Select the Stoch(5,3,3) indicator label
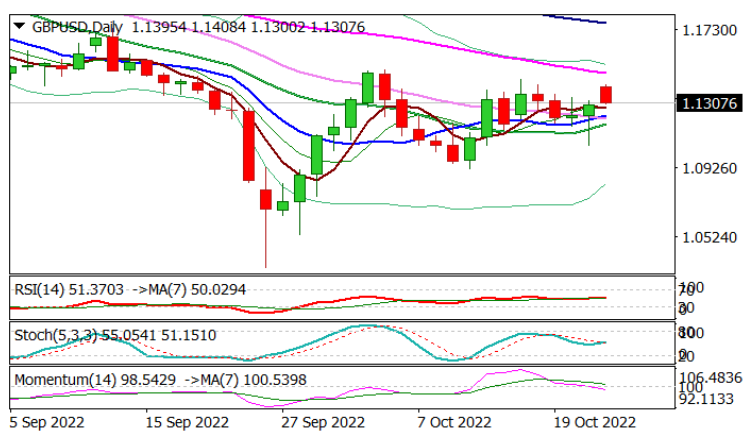 click(56, 335)
